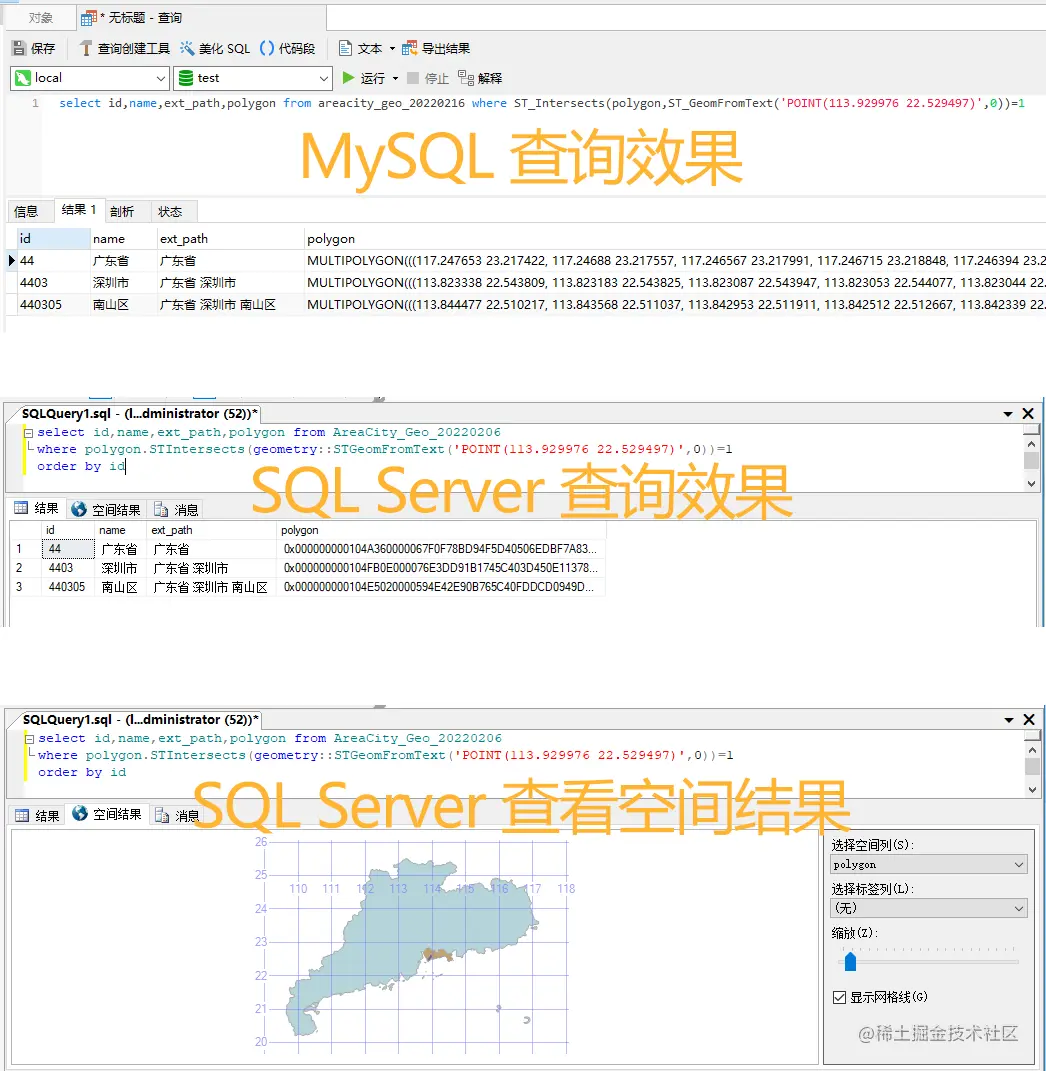Collapse the select statement in bottom SQL editor
This screenshot has width=1046, height=1071.
pyautogui.click(x=29, y=739)
